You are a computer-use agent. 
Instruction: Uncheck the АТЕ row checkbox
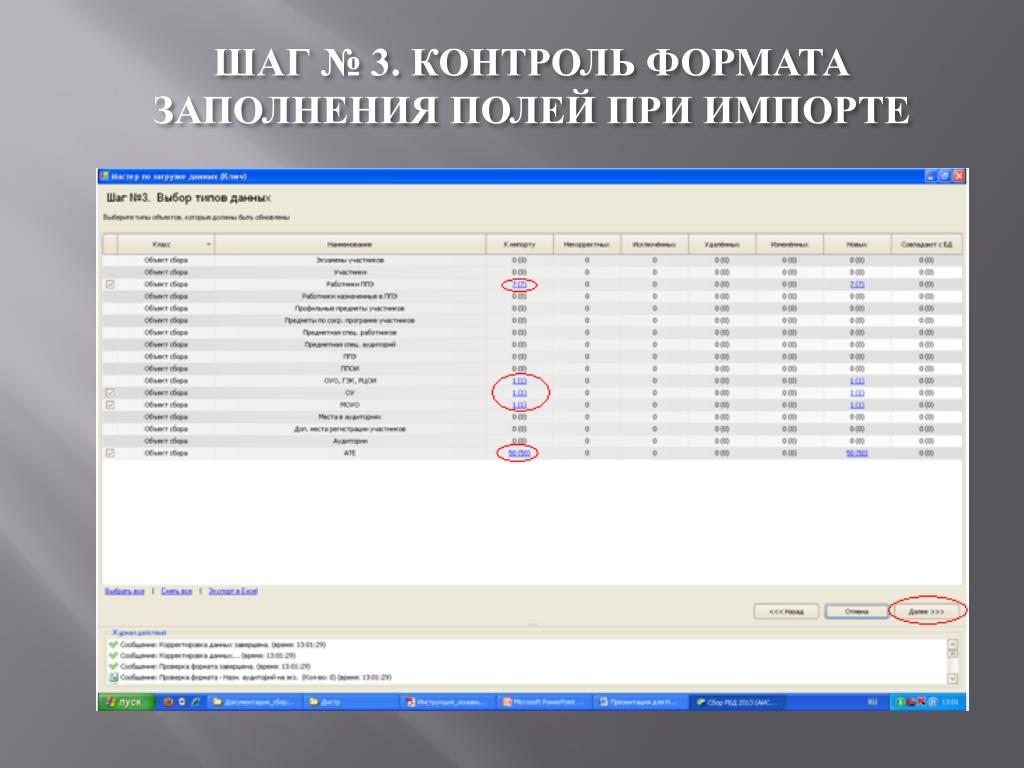coord(110,453)
